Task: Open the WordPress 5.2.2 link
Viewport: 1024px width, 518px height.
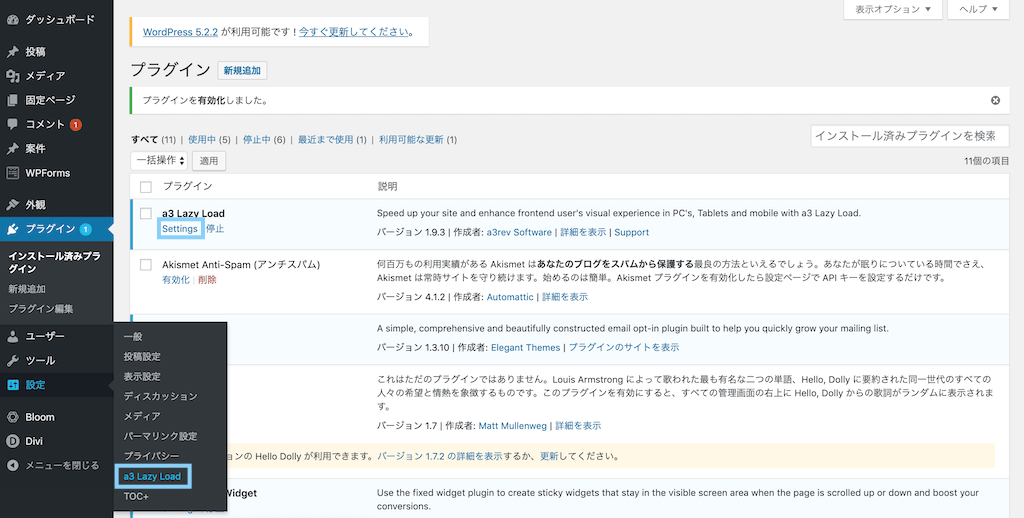Action: pos(180,31)
